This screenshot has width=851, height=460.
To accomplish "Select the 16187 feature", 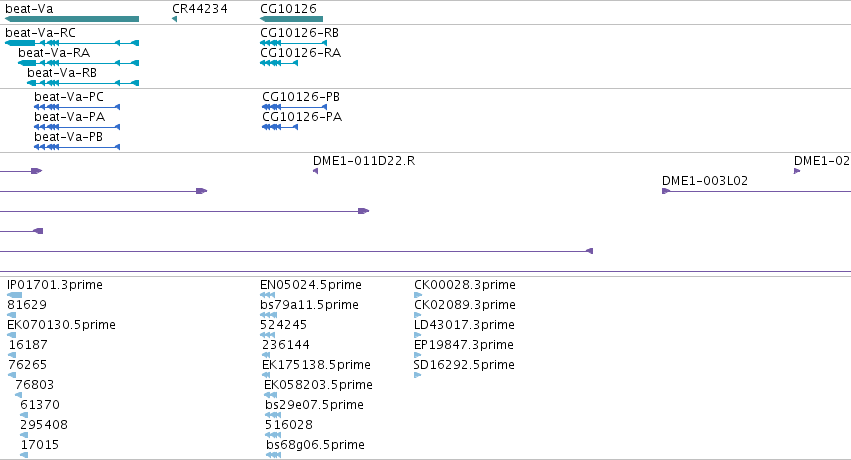I will [12, 355].
